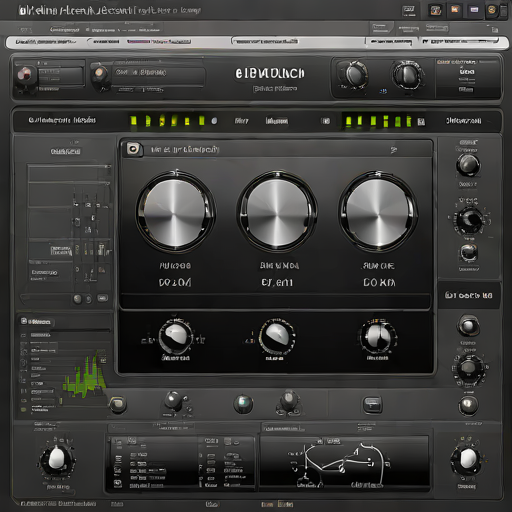The image size is (512, 512).
Task: Click the small knob under the left silver dial
Action: click(176, 336)
